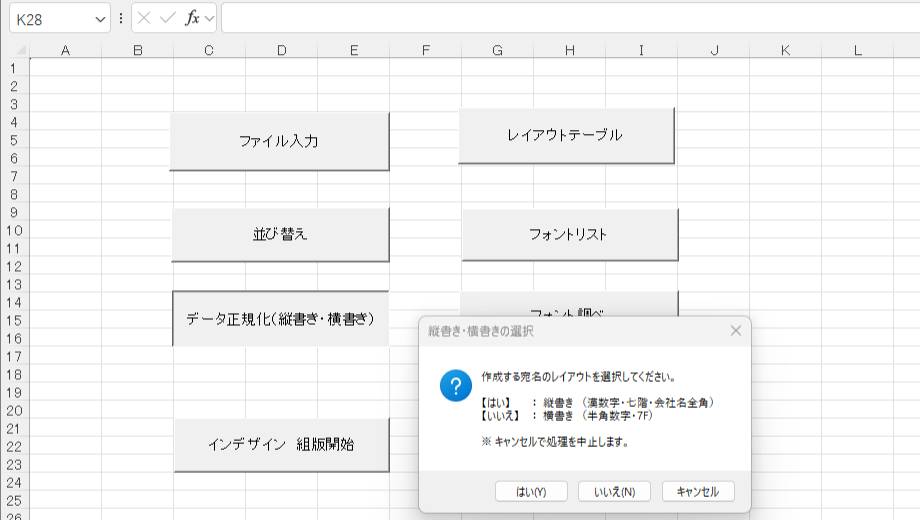Select column K header
Viewport: 920px width, 520px height.
point(785,50)
